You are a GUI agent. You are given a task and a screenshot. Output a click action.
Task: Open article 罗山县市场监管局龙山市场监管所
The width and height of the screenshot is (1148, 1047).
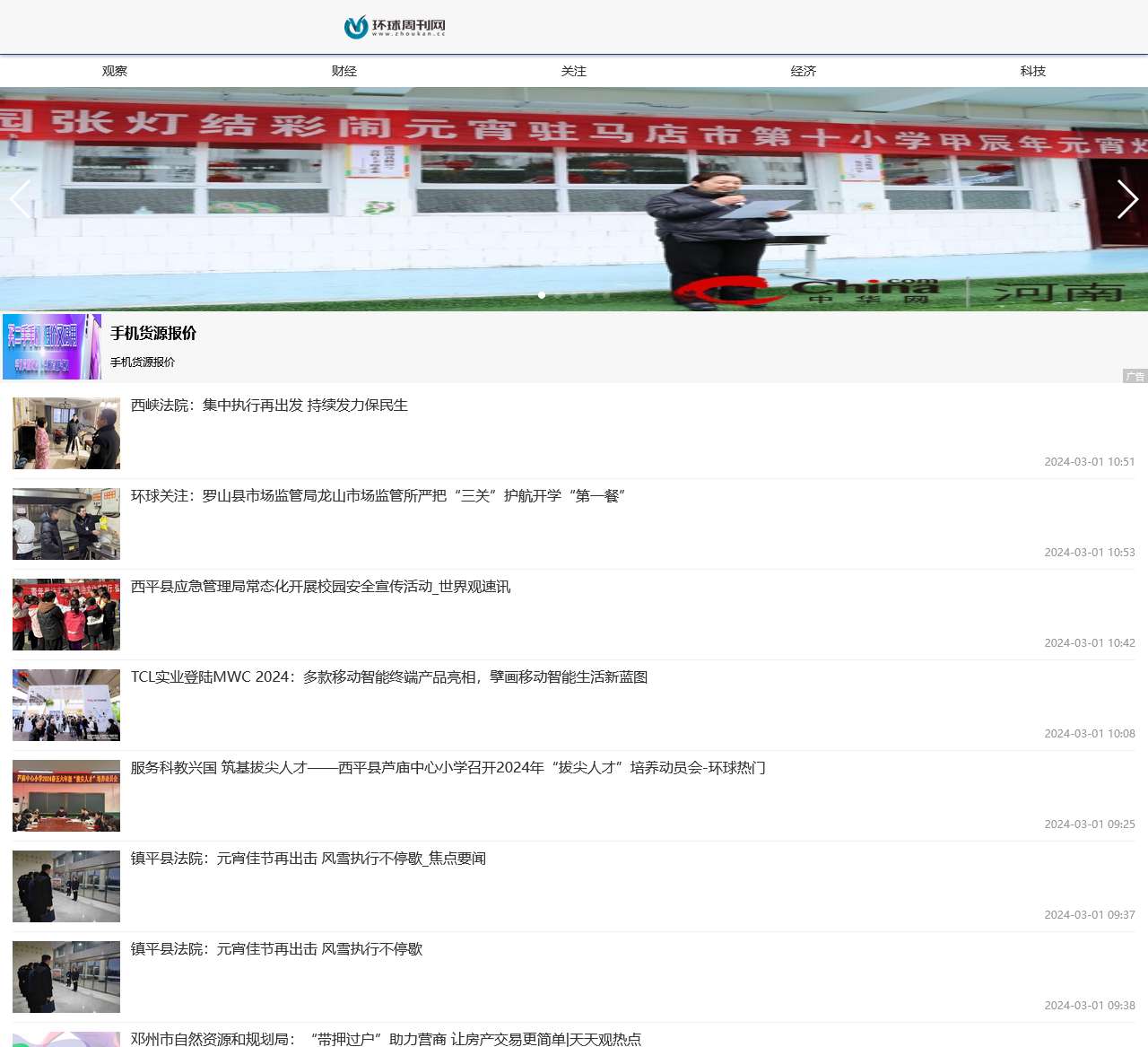378,496
